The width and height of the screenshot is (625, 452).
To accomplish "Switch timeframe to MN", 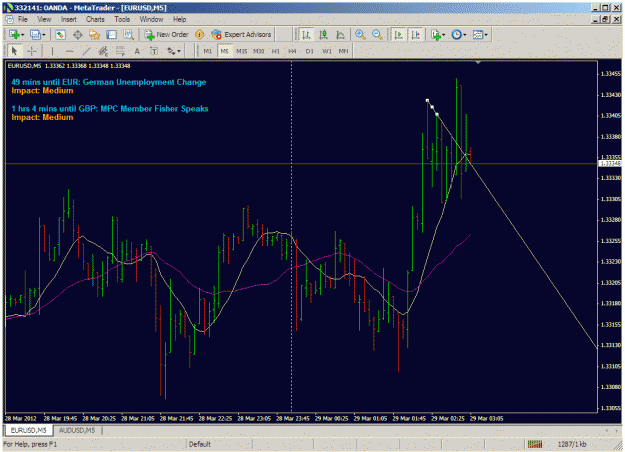I will [343, 51].
